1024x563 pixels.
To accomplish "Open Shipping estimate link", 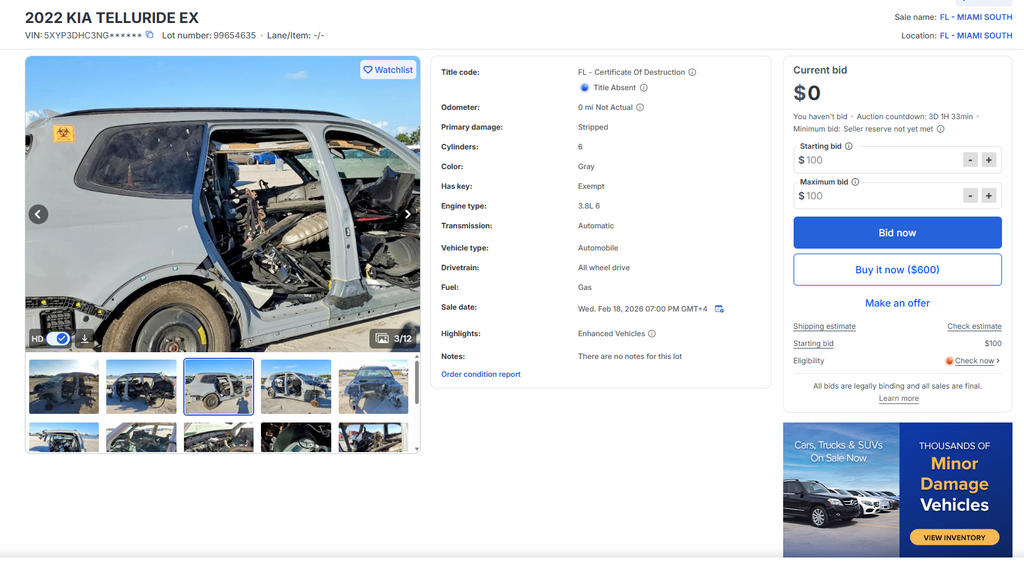I will [x=824, y=327].
